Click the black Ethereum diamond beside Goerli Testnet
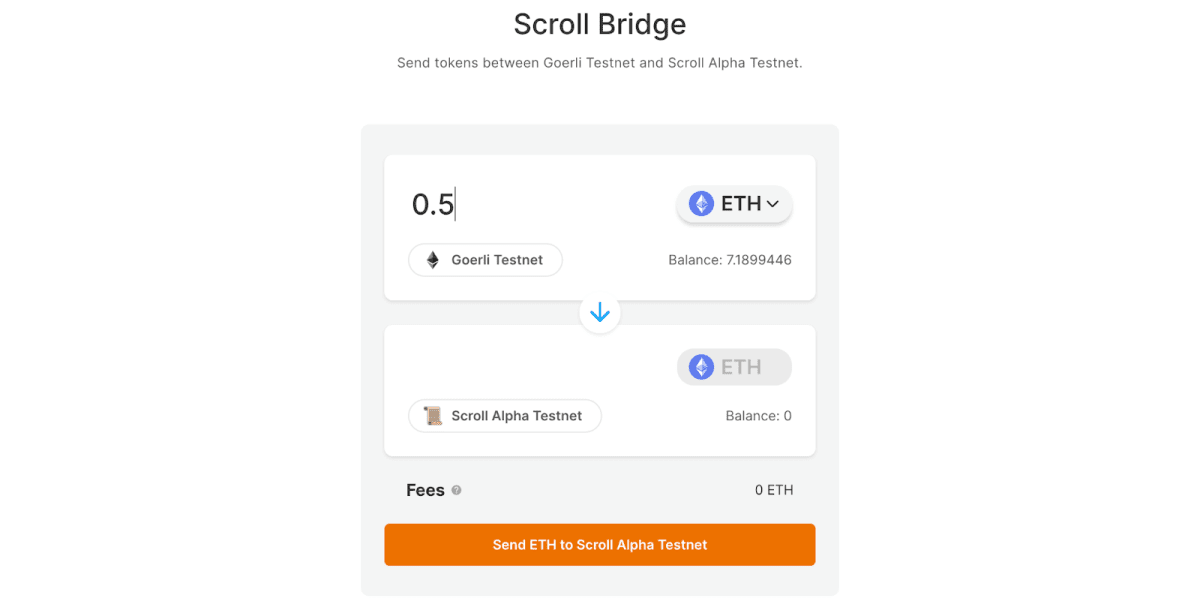Image resolution: width=1200 pixels, height=601 pixels. pos(433,260)
